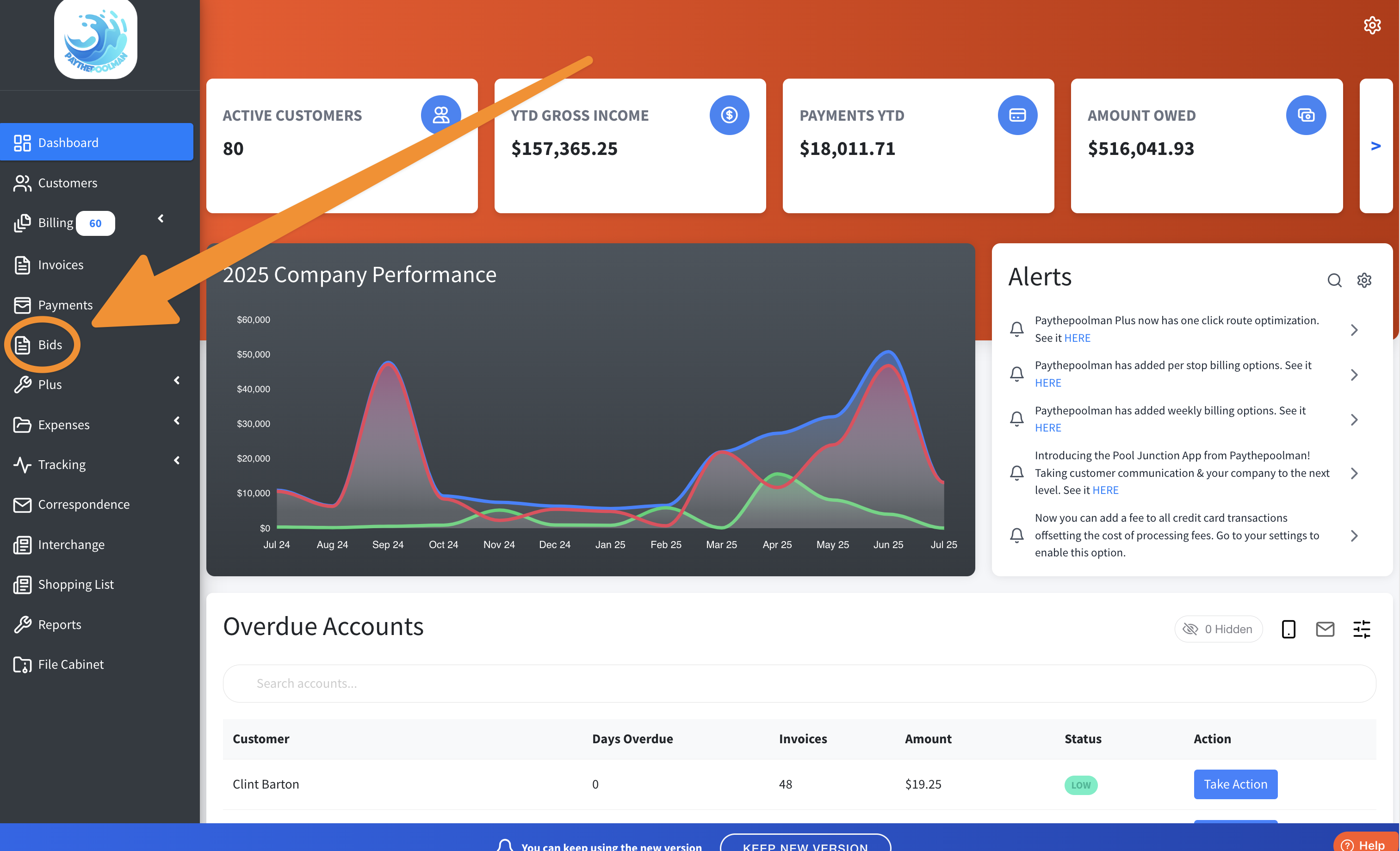The height and width of the screenshot is (851, 1400).
Task: Expand the Plus submenu
Action: (x=176, y=381)
